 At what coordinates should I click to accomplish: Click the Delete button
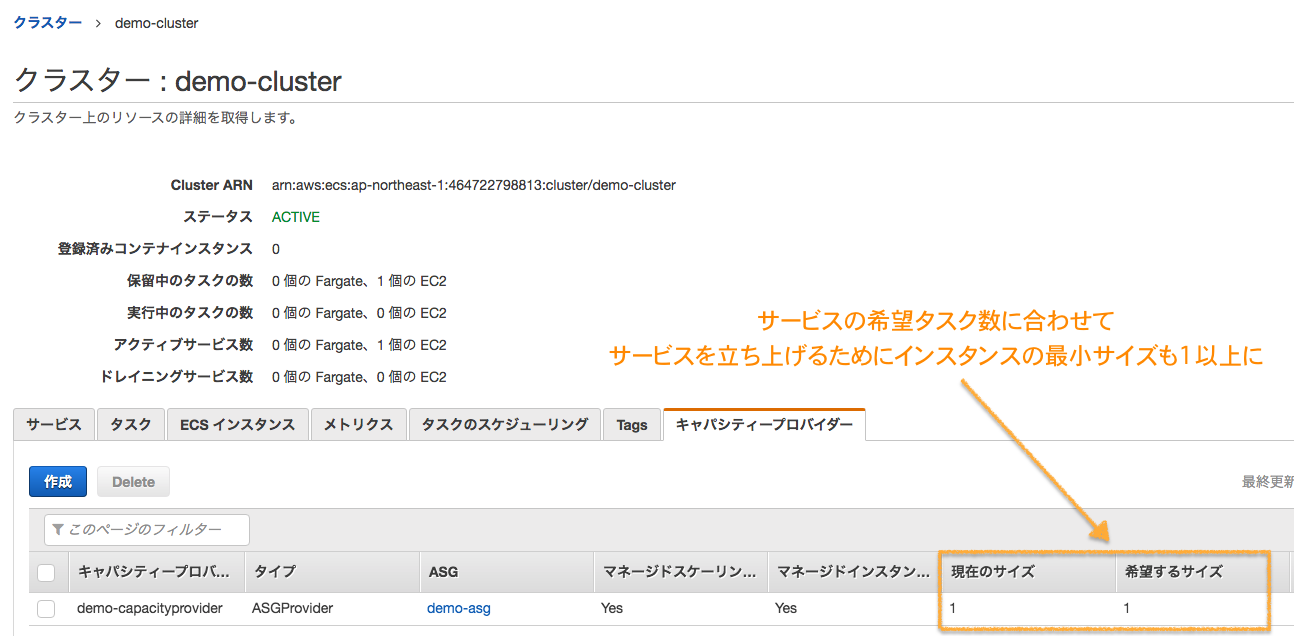click(x=133, y=481)
